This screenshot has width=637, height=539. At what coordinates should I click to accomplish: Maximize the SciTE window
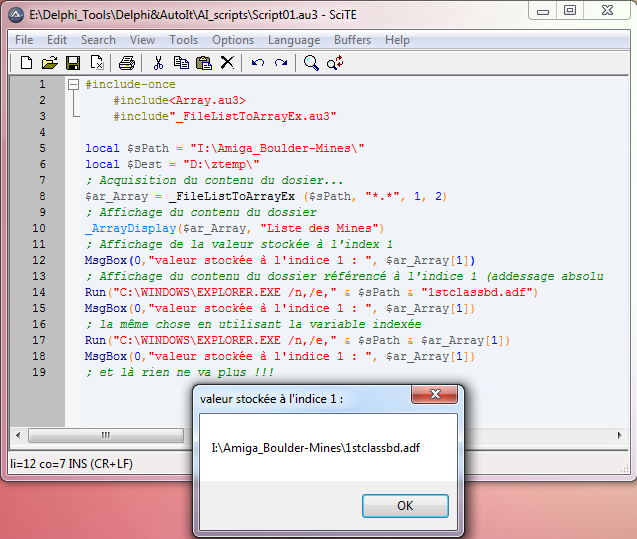click(x=570, y=11)
